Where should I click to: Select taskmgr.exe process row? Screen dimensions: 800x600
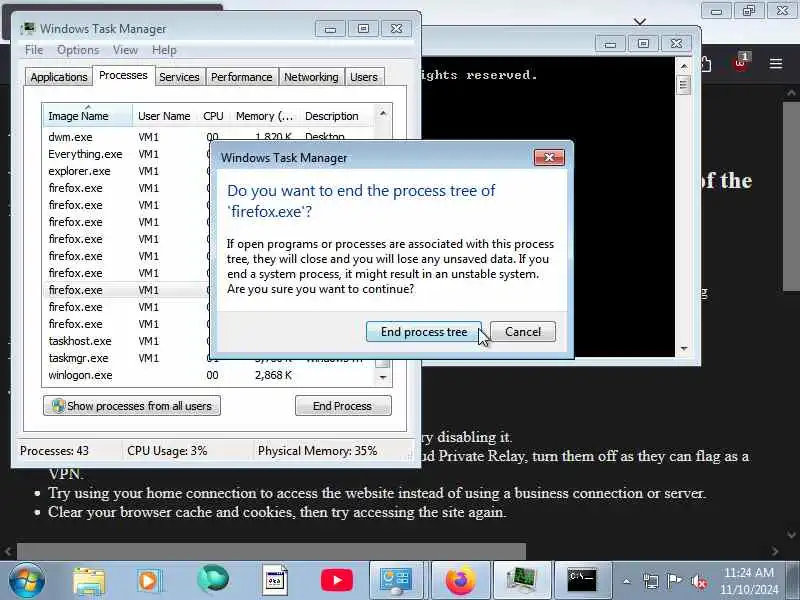point(127,358)
